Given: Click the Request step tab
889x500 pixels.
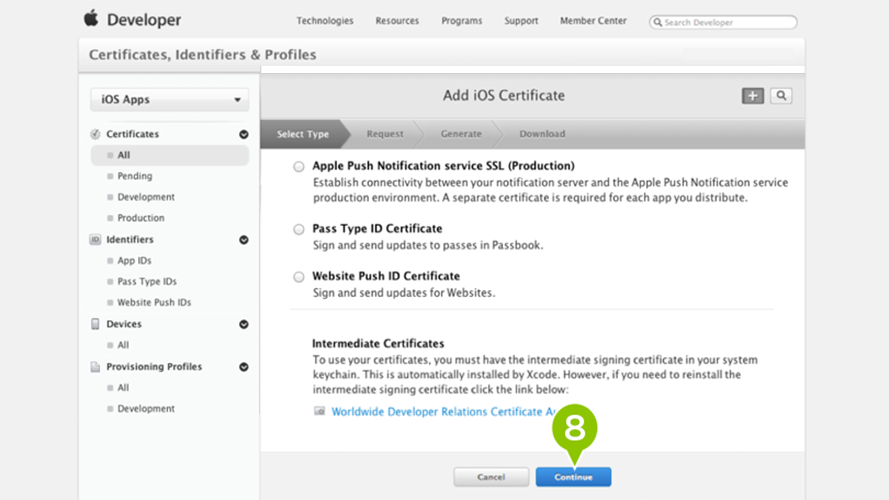Looking at the screenshot, I should (385, 134).
